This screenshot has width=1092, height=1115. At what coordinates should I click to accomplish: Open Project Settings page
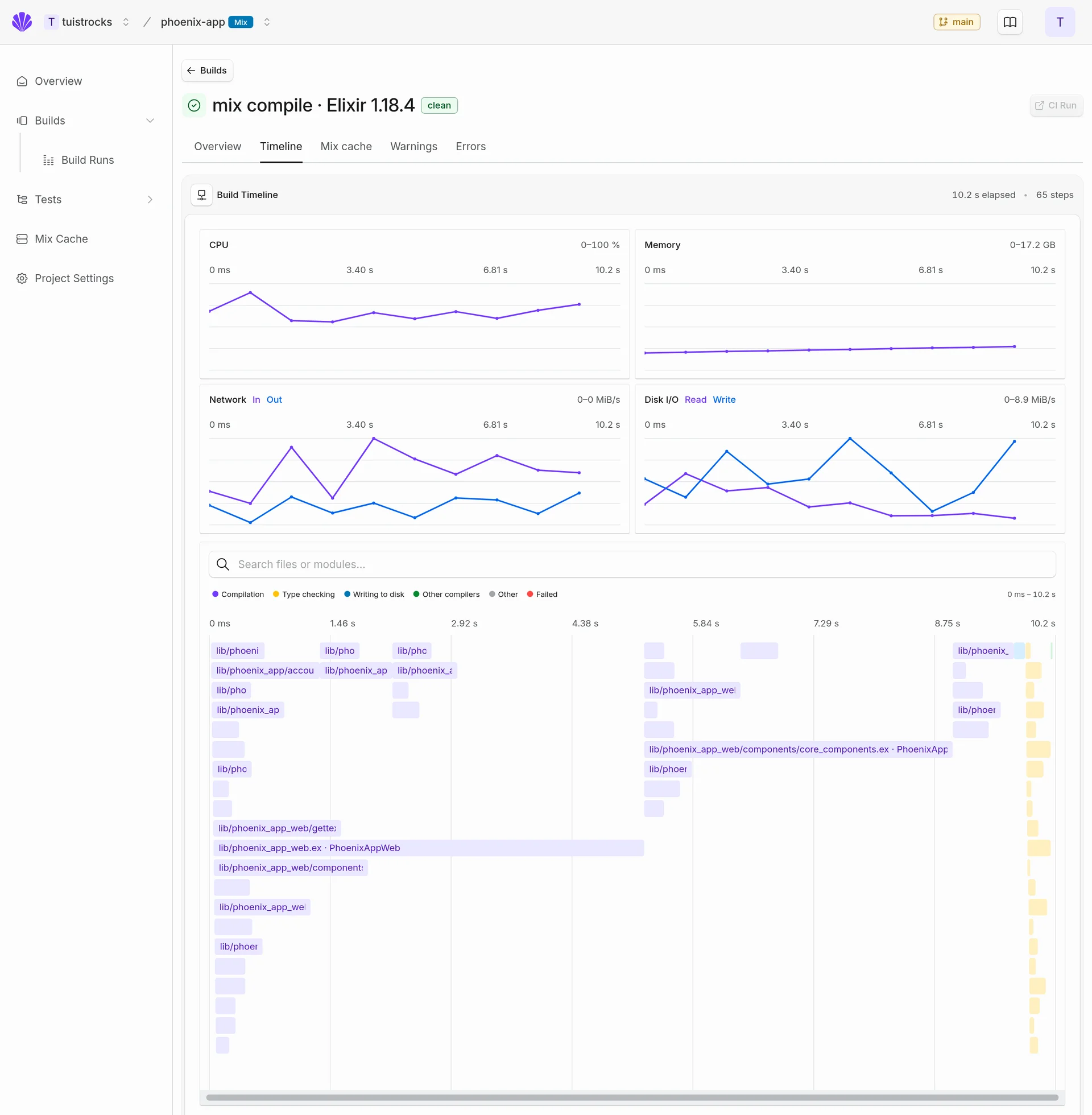coord(74,278)
